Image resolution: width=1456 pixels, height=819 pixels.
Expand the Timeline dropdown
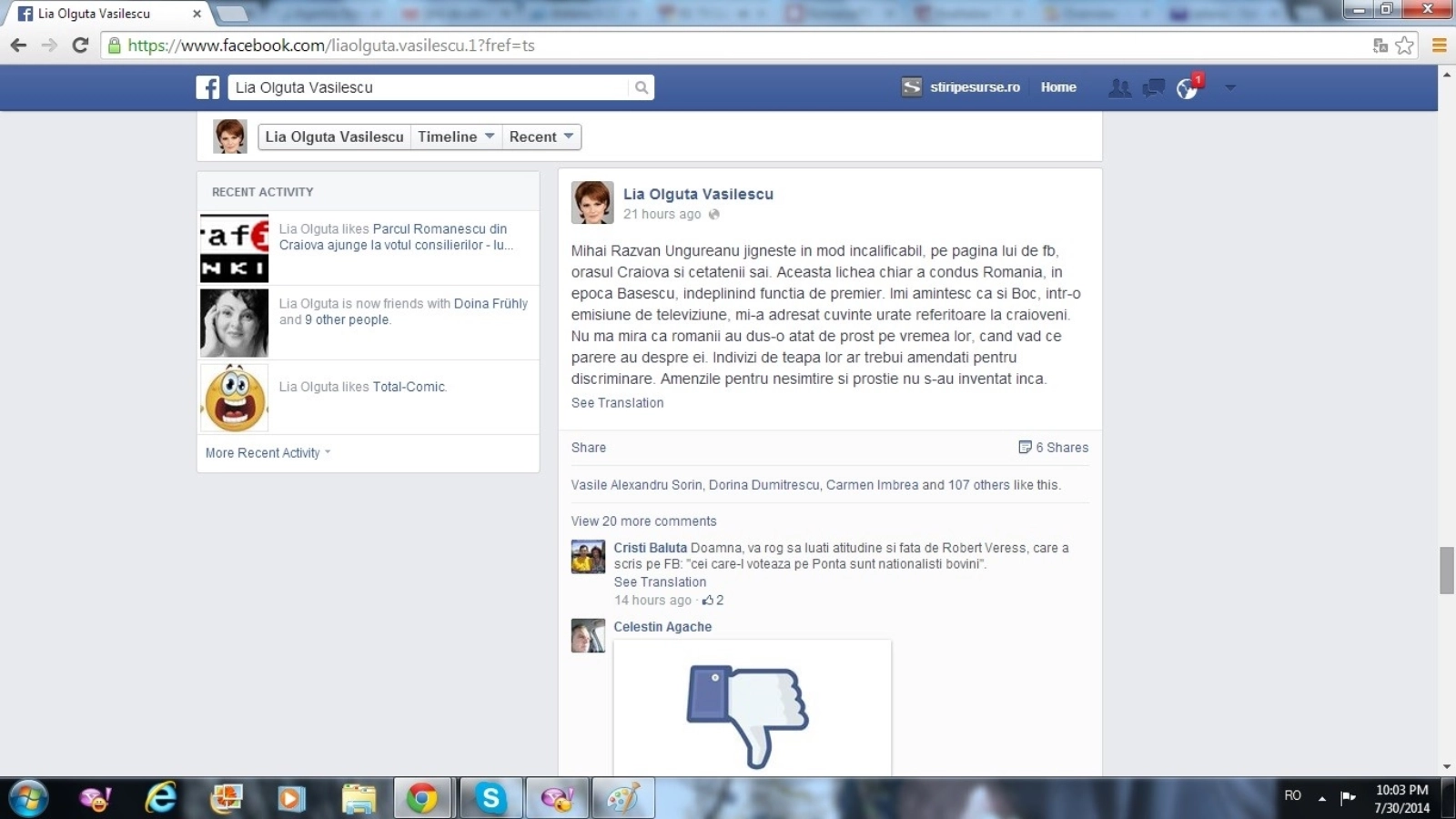click(456, 136)
